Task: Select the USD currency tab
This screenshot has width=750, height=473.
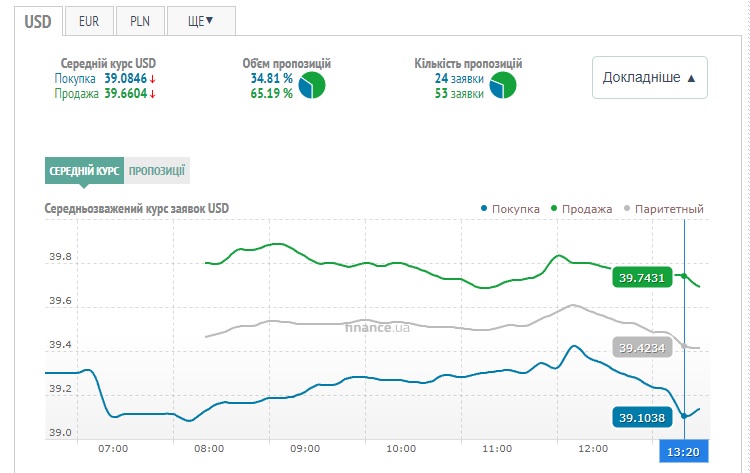Action: tap(36, 19)
